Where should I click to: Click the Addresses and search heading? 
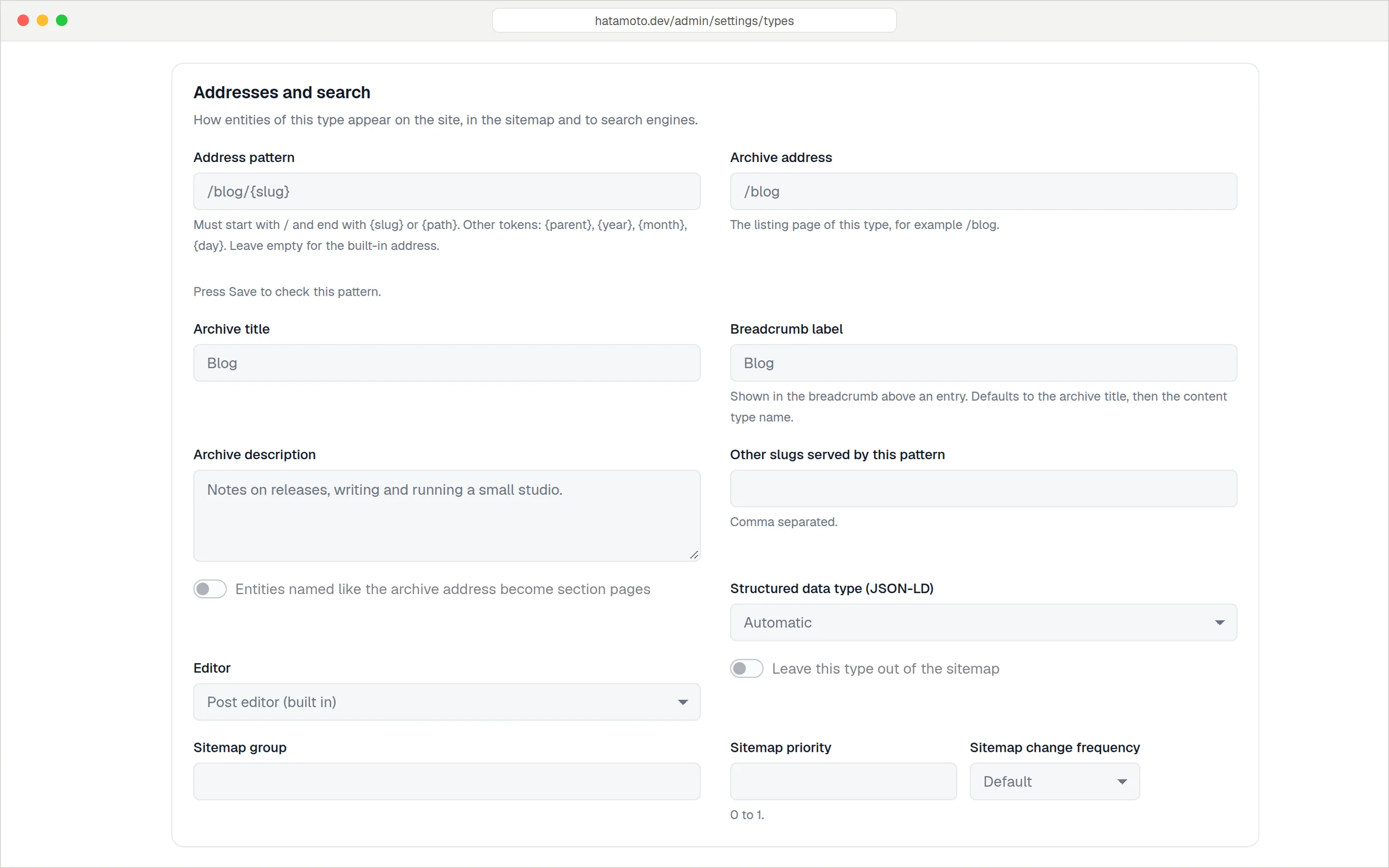coord(282,93)
